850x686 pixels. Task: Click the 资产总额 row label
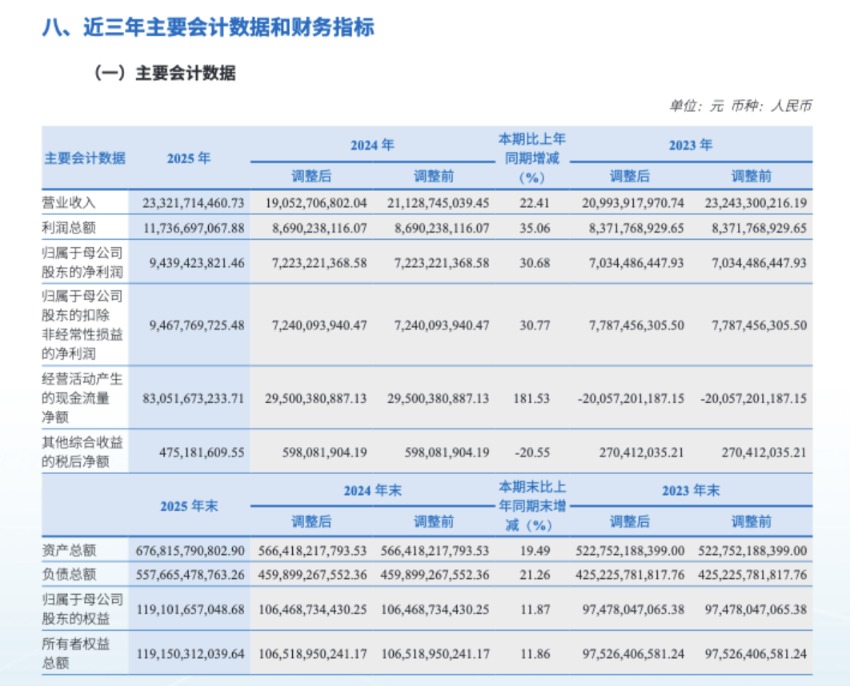69,550
